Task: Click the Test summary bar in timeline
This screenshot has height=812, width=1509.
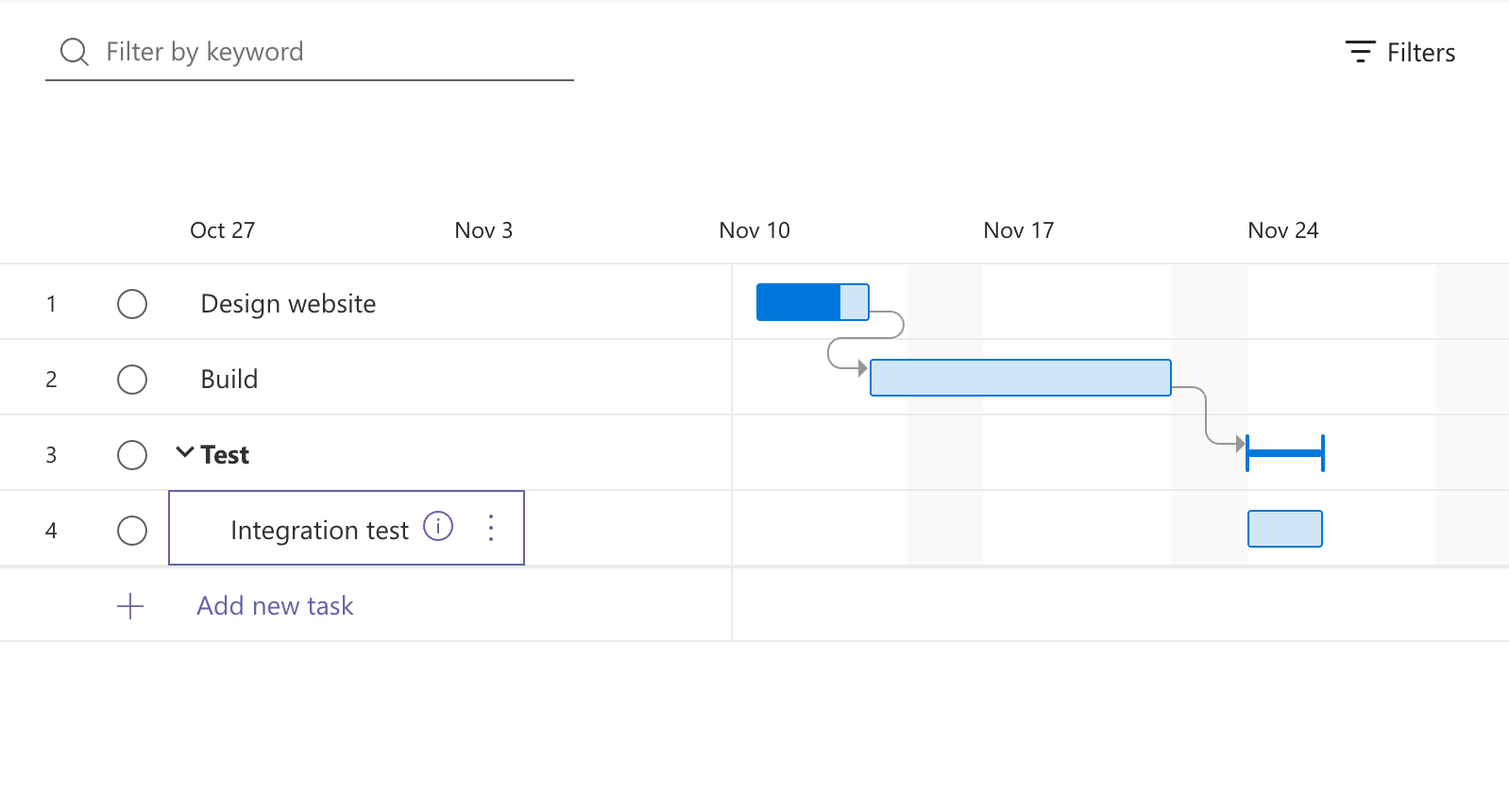Action: [x=1284, y=453]
